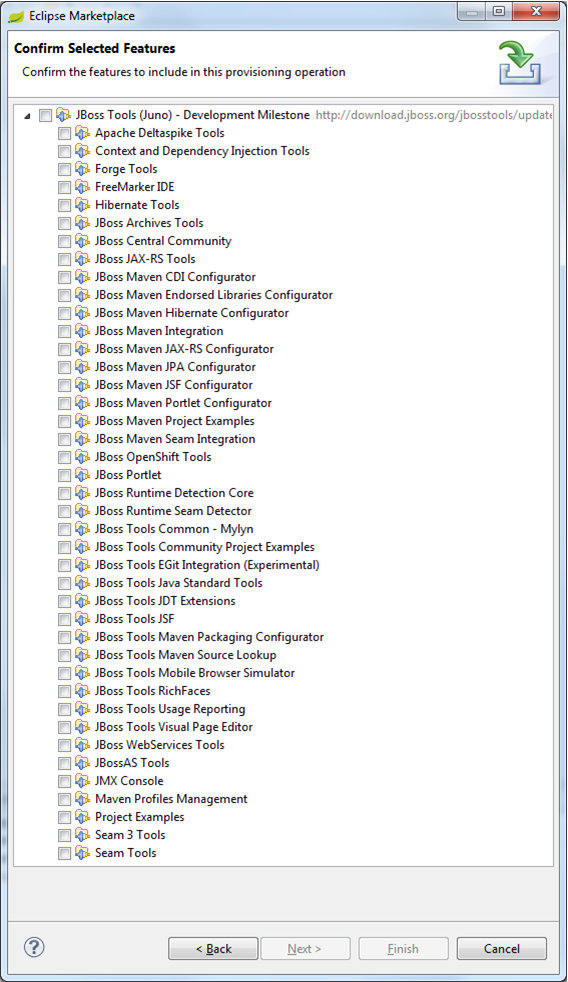Select JBoss Tools Visual Page Editor item

point(173,727)
